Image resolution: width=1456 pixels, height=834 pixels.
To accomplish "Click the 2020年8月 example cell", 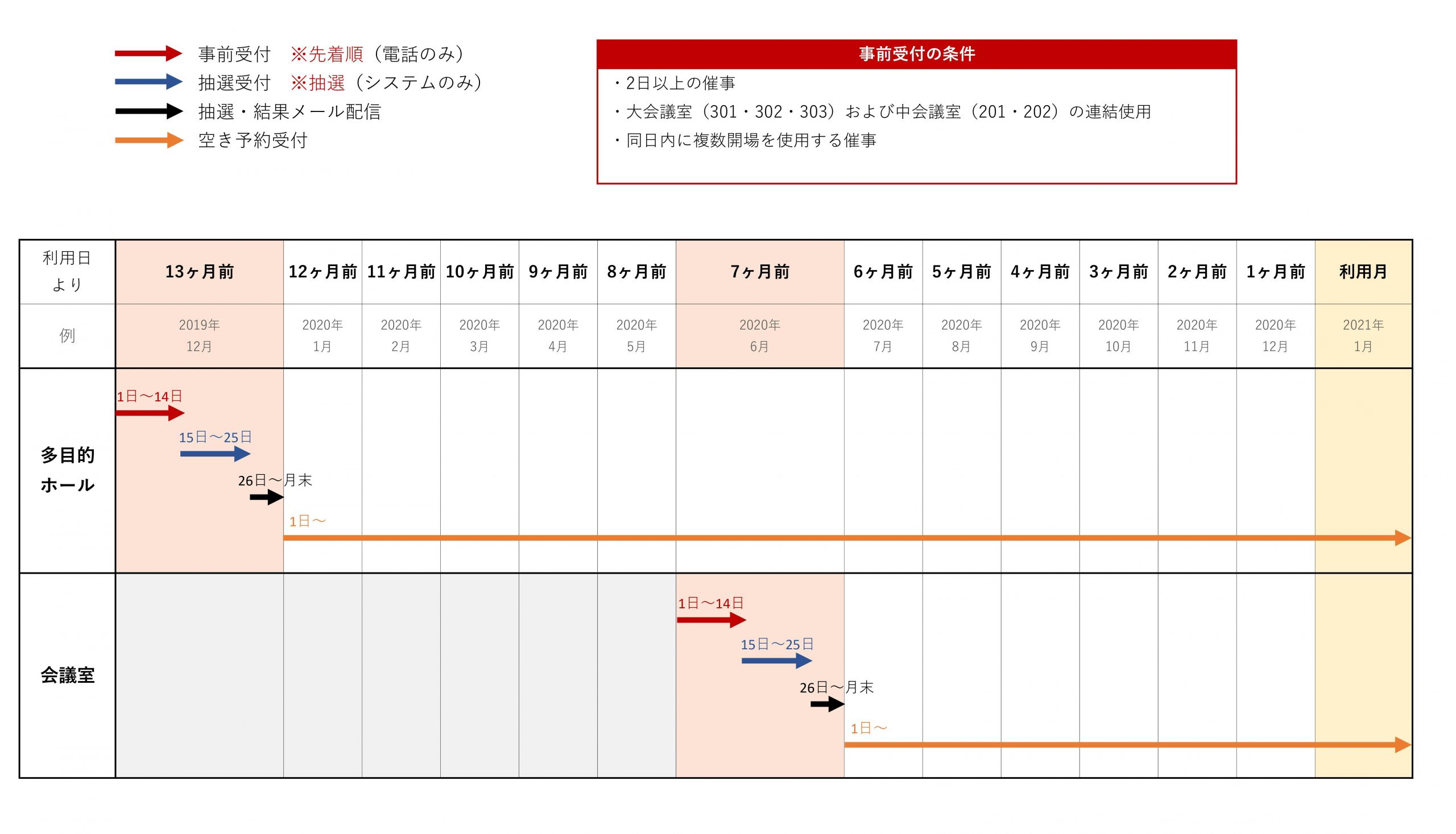I will coord(962,335).
